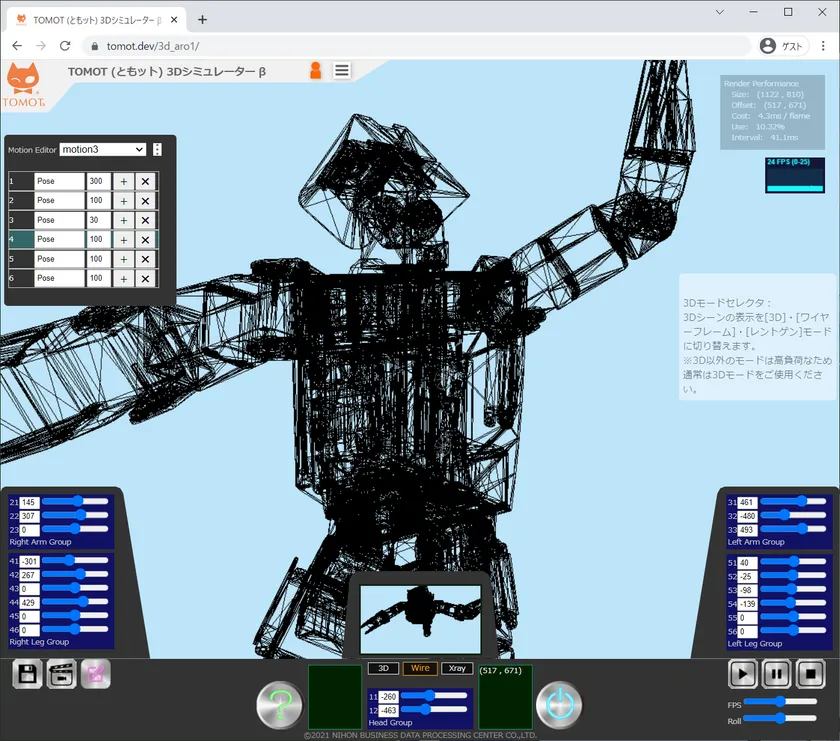The width and height of the screenshot is (840, 741).
Task: Enable Xray display mode
Action: pos(457,668)
